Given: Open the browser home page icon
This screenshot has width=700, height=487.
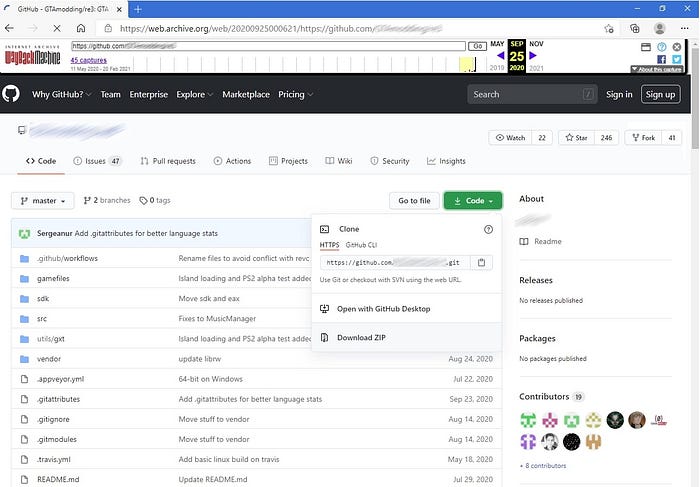Looking at the screenshot, I should click(x=81, y=28).
